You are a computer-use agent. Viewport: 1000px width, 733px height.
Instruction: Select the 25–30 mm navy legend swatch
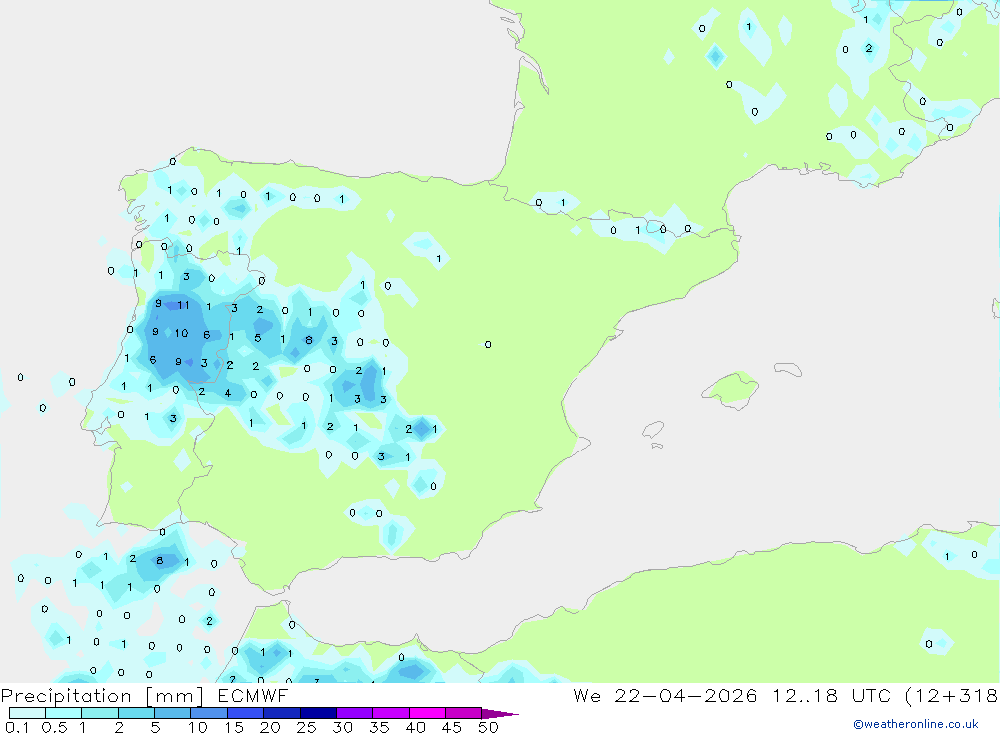318,713
